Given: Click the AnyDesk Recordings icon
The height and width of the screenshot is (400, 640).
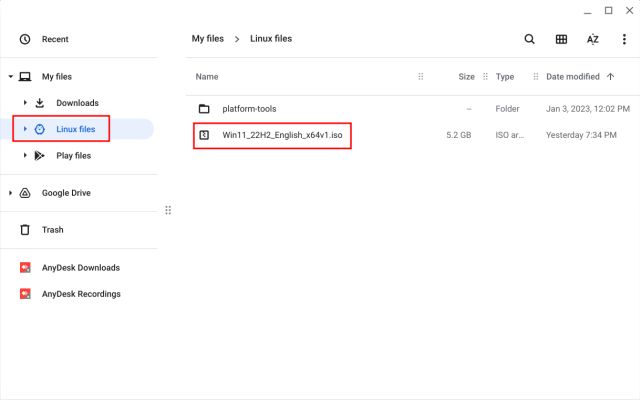Looking at the screenshot, I should [25, 294].
